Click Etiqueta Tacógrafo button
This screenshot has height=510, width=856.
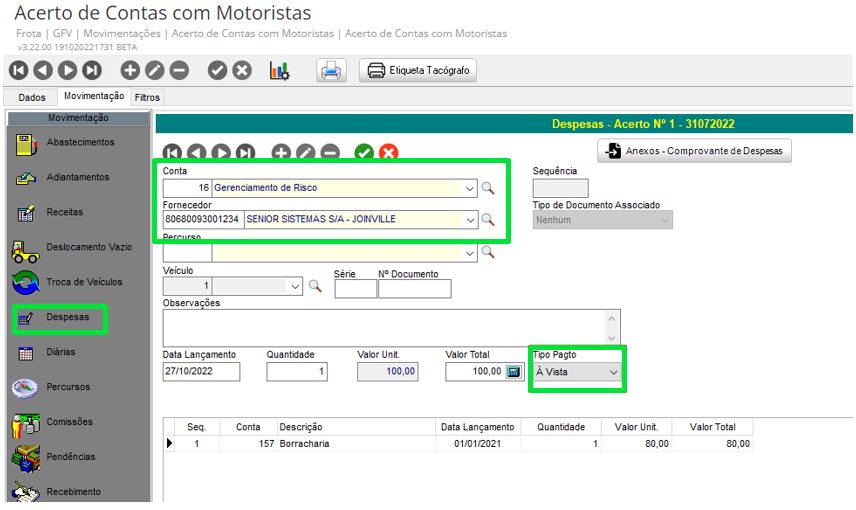click(418, 70)
